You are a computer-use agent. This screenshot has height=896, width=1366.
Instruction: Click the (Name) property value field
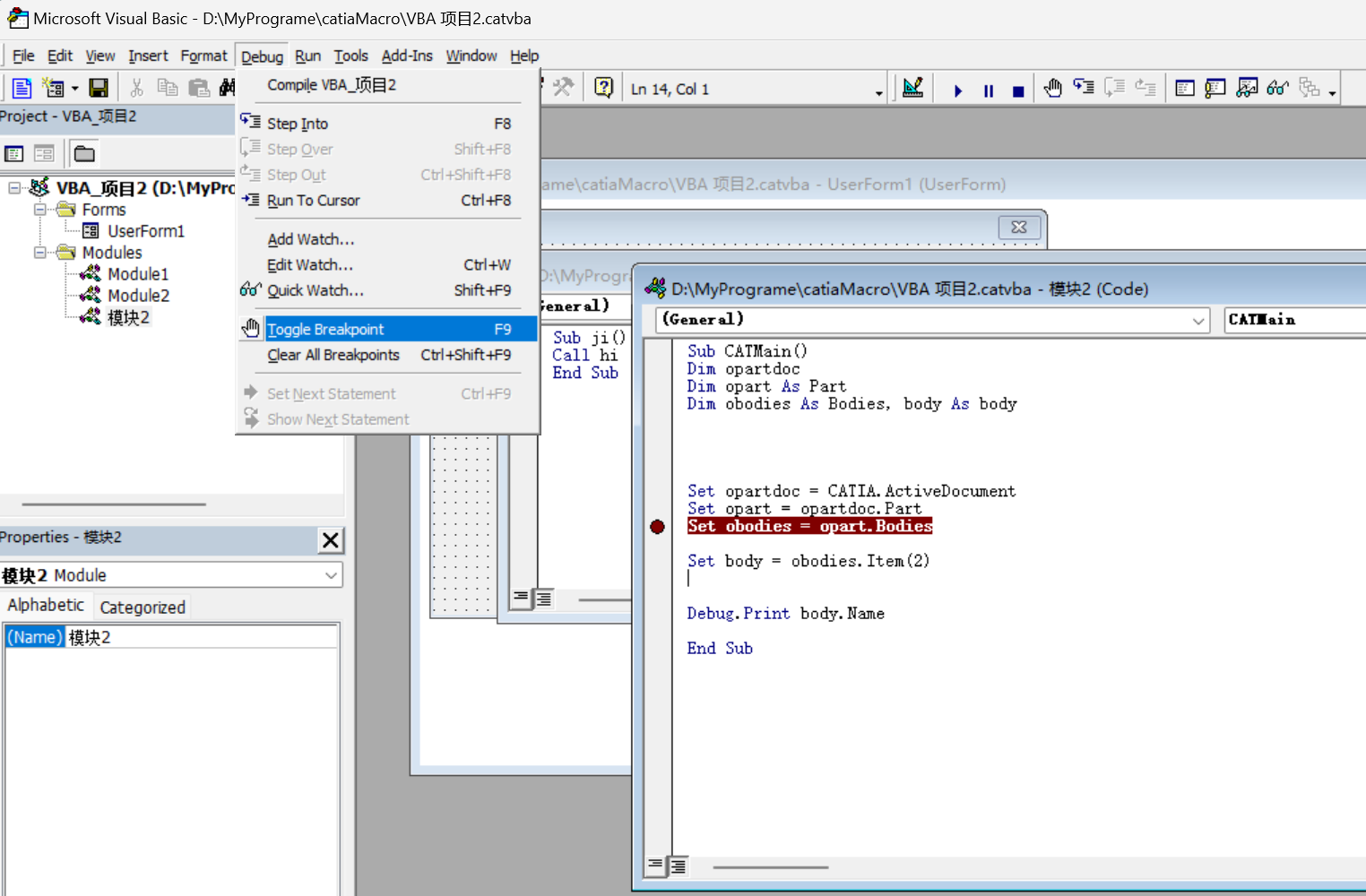202,637
